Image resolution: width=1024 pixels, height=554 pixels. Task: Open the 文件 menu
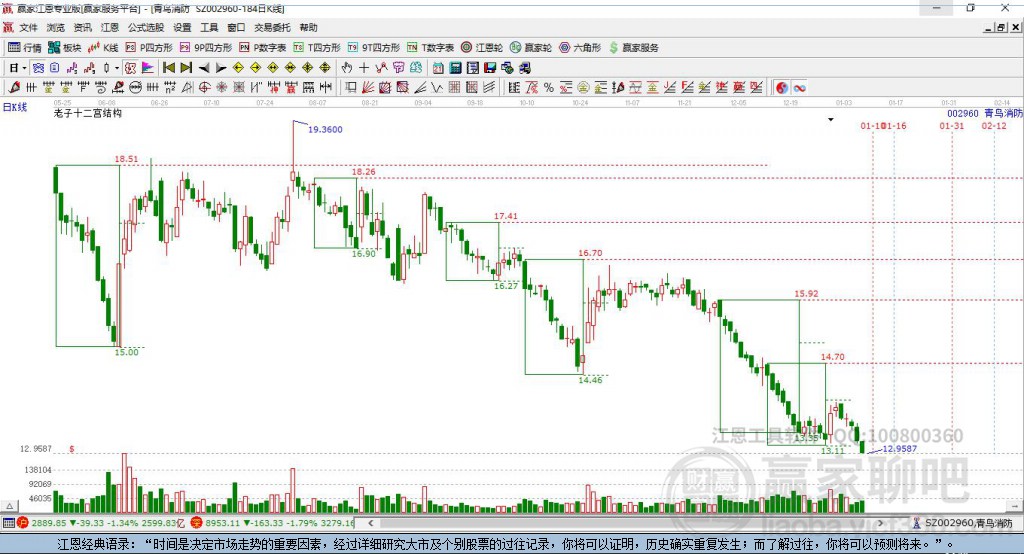29,27
